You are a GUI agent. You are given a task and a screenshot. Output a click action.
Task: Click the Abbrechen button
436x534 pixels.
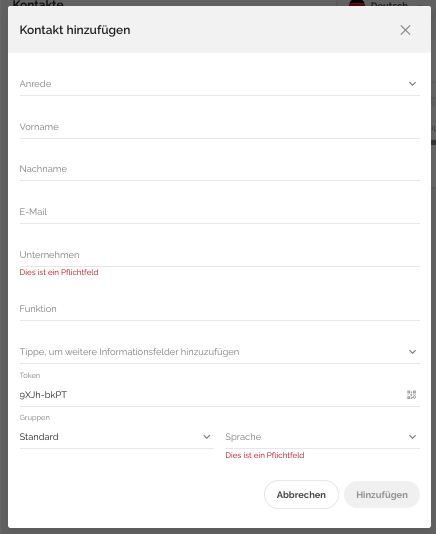[x=301, y=494]
